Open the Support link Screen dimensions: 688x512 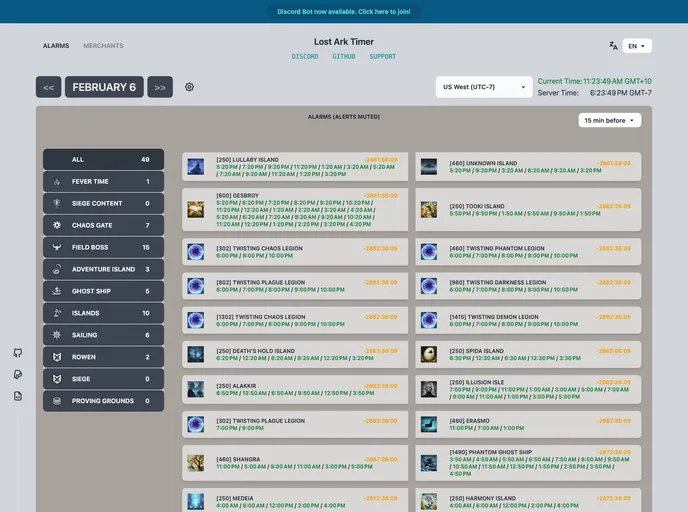point(383,56)
